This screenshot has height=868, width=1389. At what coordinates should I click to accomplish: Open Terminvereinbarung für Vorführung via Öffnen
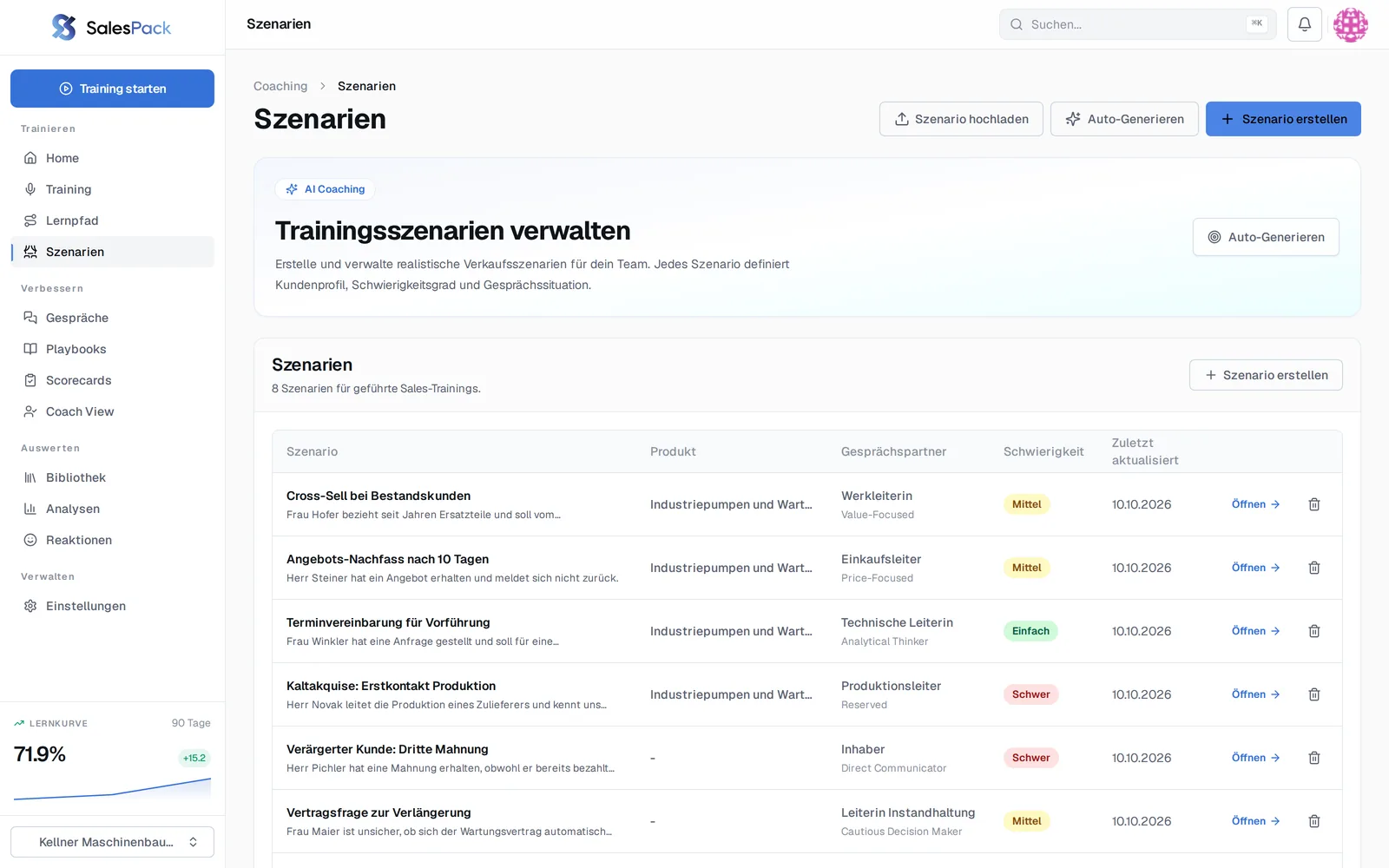click(x=1256, y=631)
